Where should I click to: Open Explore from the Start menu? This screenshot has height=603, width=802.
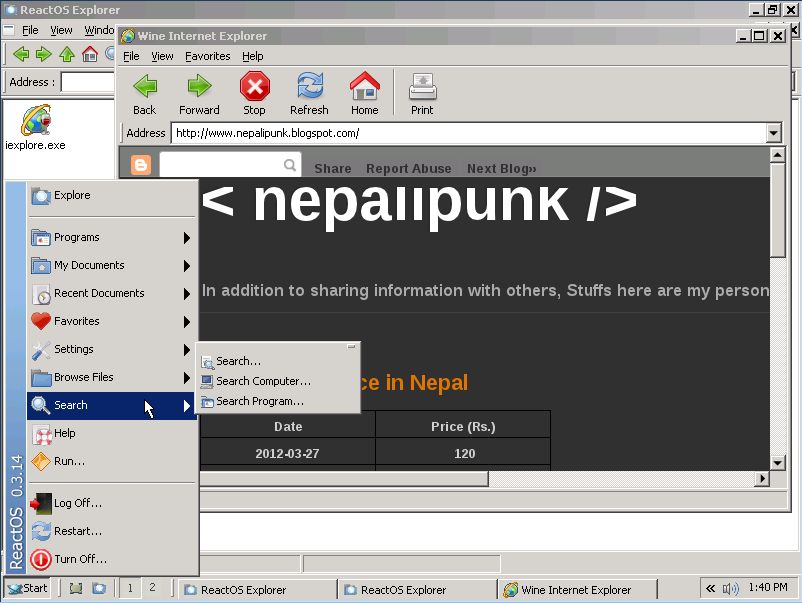click(112, 195)
